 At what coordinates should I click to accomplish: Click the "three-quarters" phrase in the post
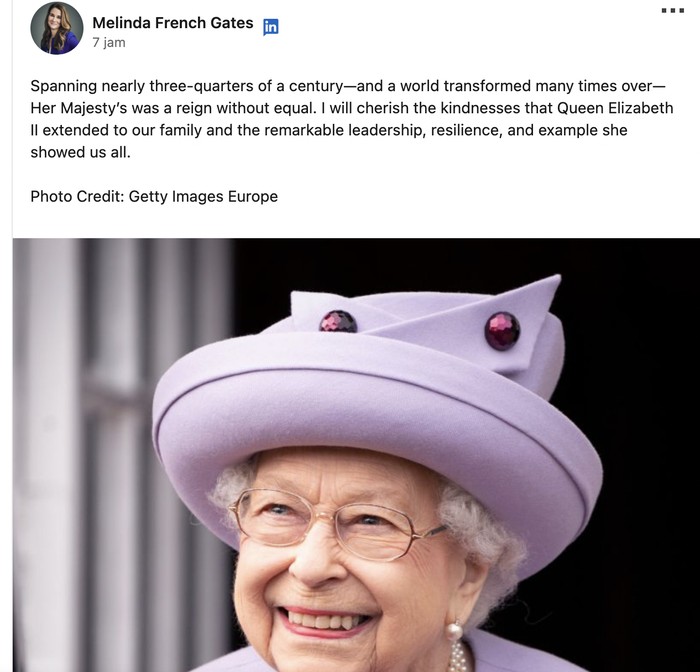pyautogui.click(x=234, y=86)
